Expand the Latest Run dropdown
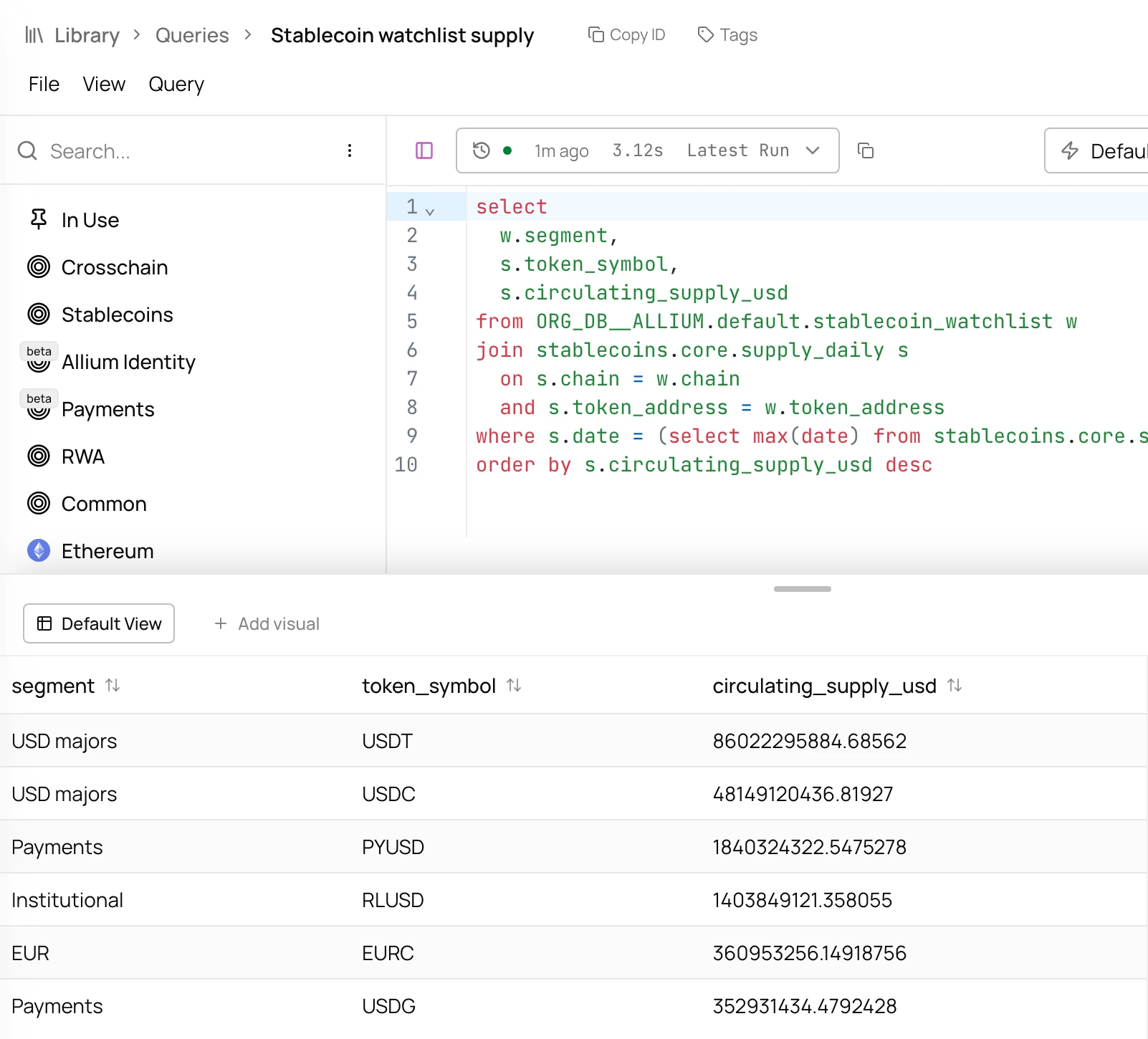This screenshot has width=1148, height=1039. 813,150
